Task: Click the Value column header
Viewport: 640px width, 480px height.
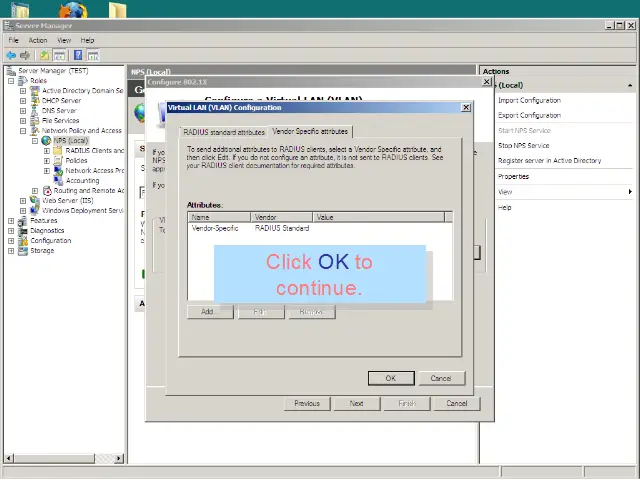Action: point(379,217)
